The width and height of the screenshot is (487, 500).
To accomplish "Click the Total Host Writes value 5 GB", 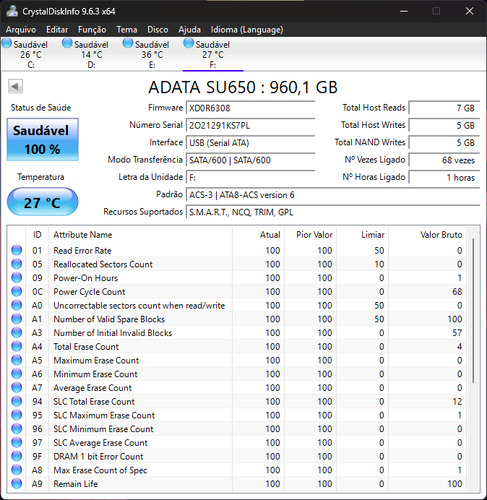I will tap(444, 125).
